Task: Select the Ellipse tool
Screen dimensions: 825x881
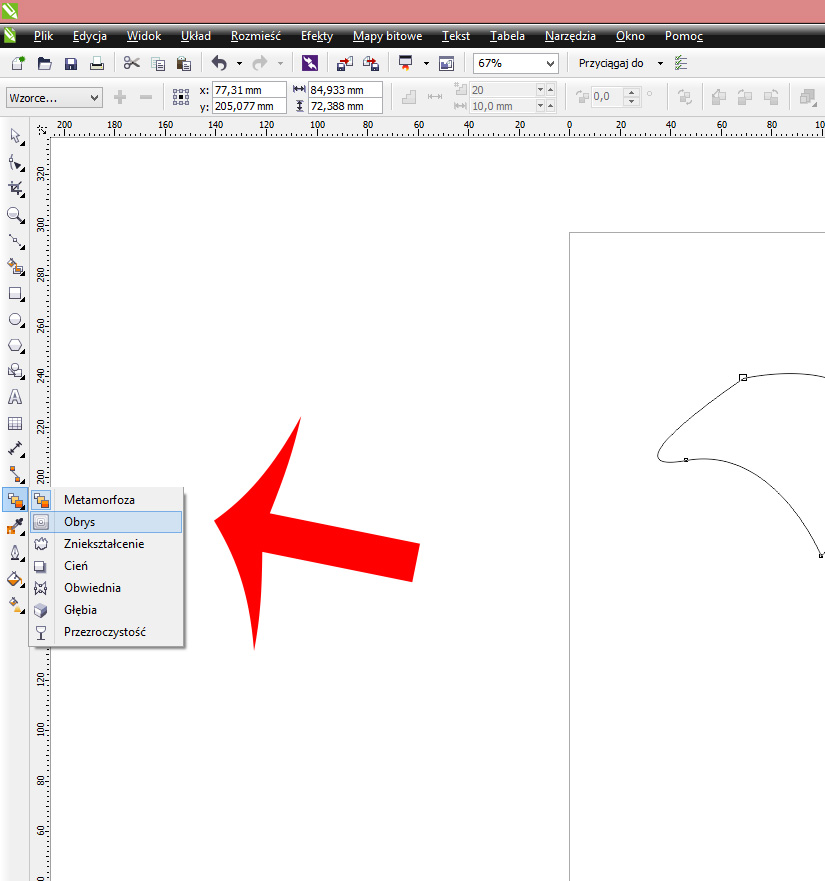Action: pos(15,320)
